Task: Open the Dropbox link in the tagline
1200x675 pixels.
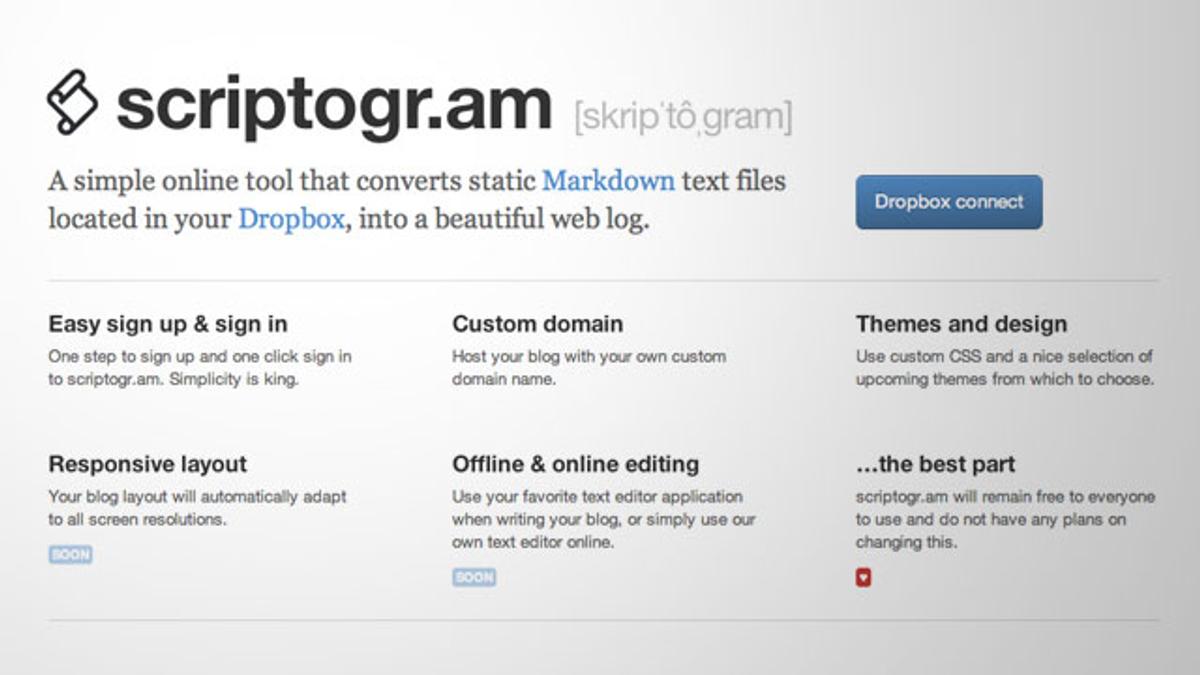Action: tap(291, 219)
